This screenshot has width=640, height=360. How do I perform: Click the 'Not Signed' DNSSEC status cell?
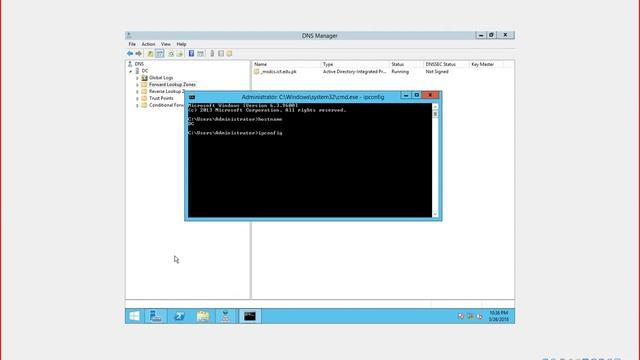[x=437, y=71]
